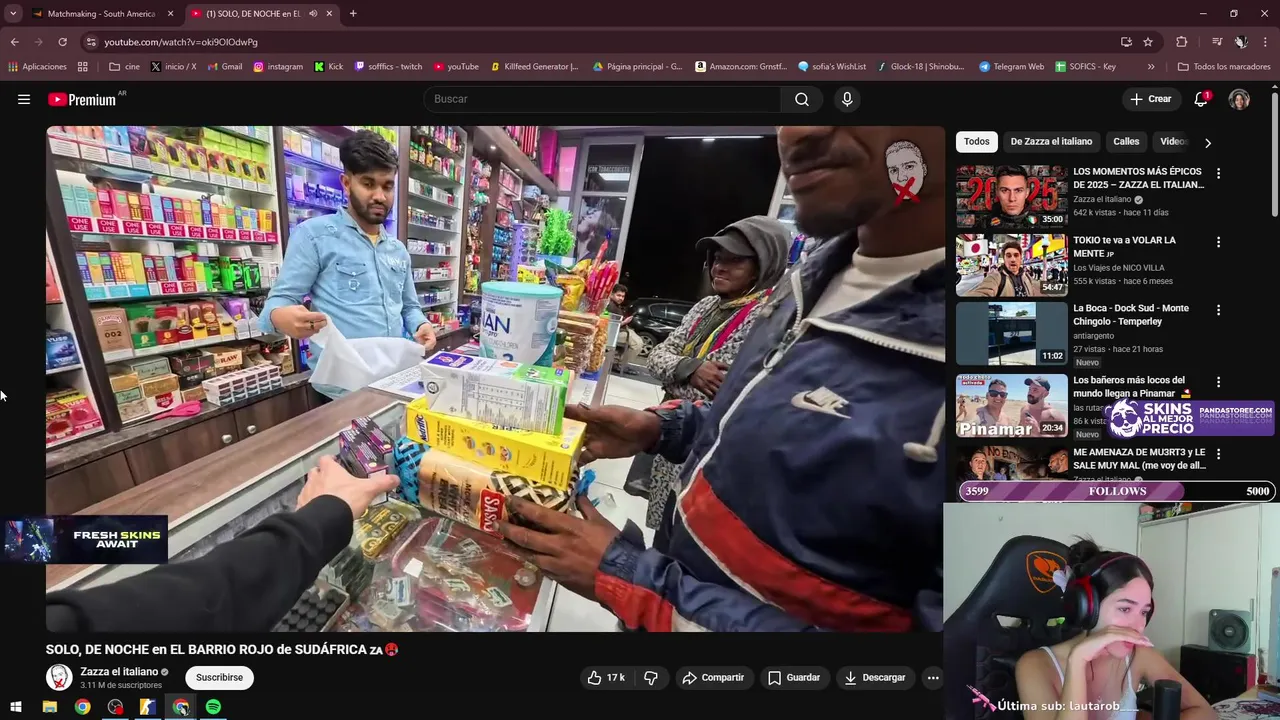Open options for 'ME AMENAZA DE MU3RT3' video
The image size is (1280, 720).
tap(1218, 454)
